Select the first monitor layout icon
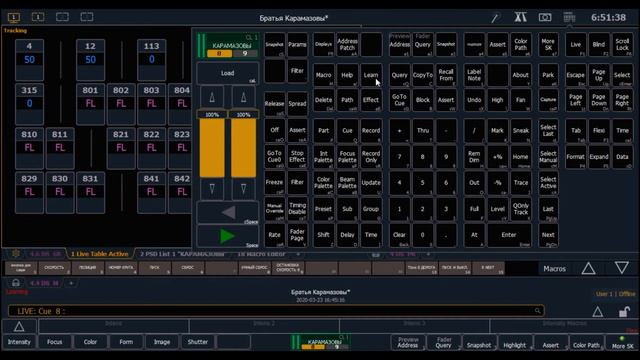The width and height of the screenshot is (640, 360). pyautogui.click(x=13, y=17)
